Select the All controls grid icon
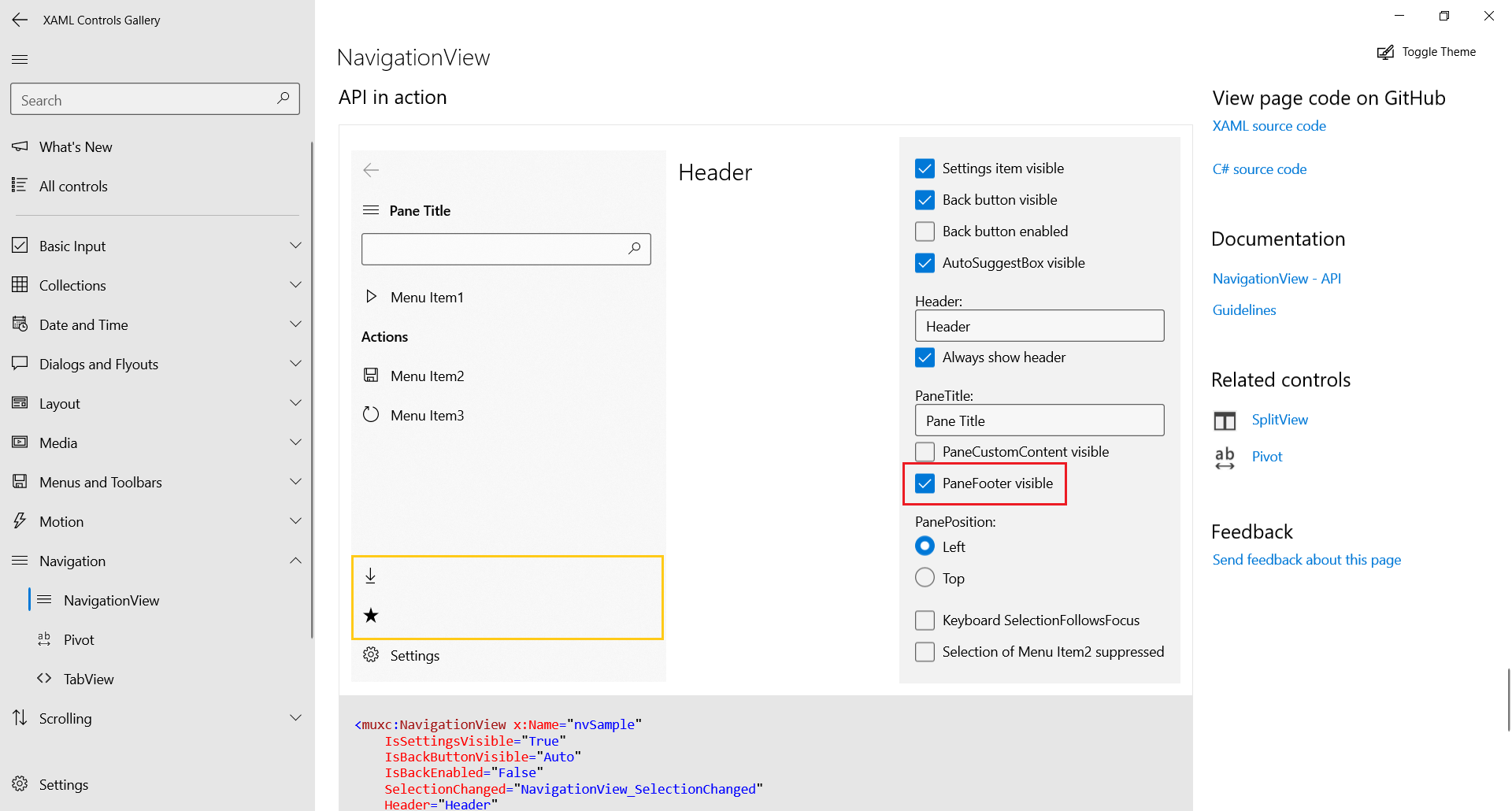The width and height of the screenshot is (1512, 811). [x=20, y=186]
